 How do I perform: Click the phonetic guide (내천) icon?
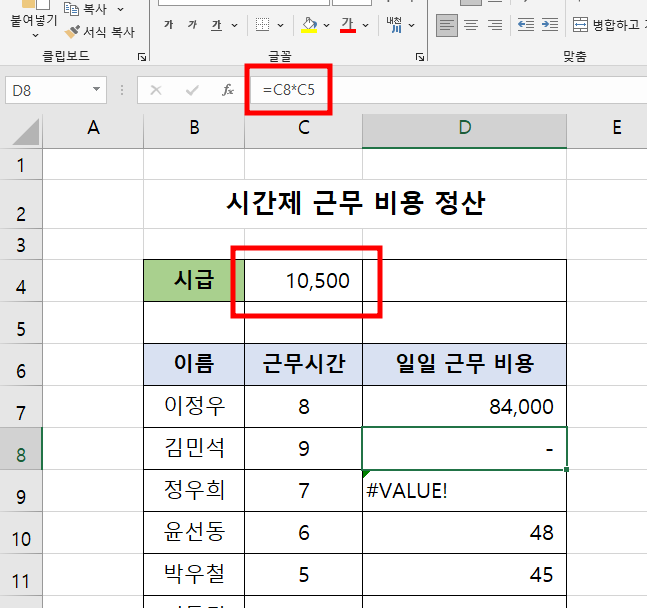[394, 25]
